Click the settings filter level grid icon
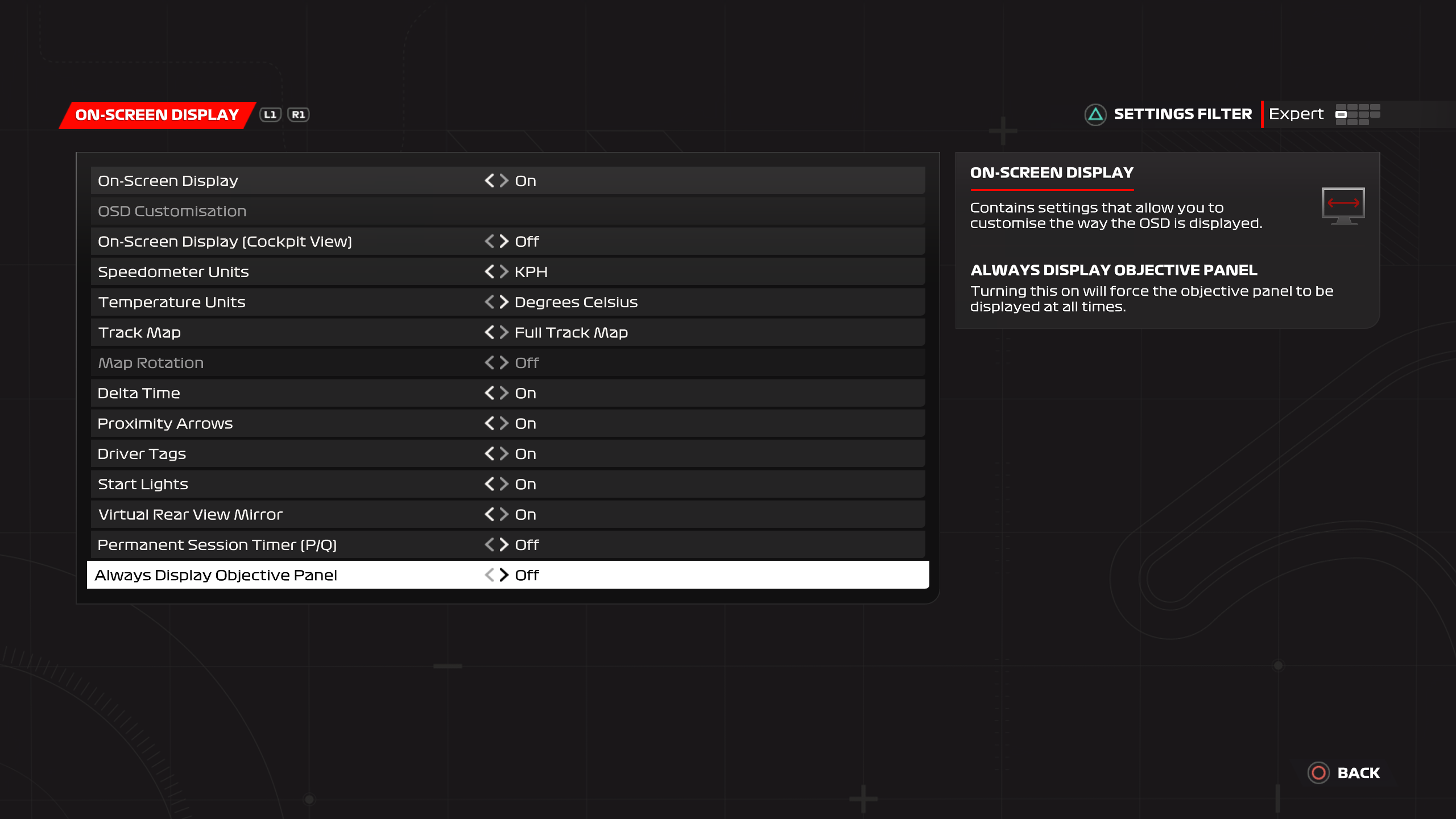This screenshot has height=819, width=1456. (1358, 114)
